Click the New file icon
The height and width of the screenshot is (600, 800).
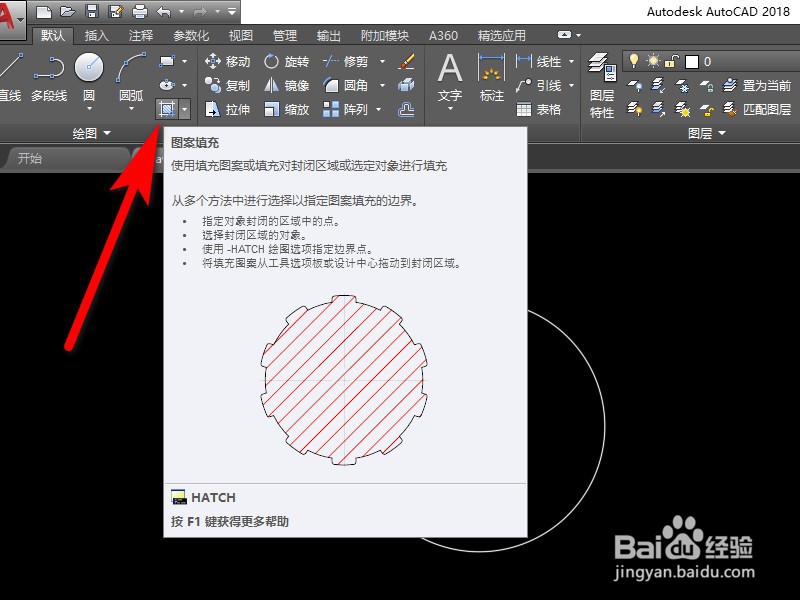coord(44,11)
